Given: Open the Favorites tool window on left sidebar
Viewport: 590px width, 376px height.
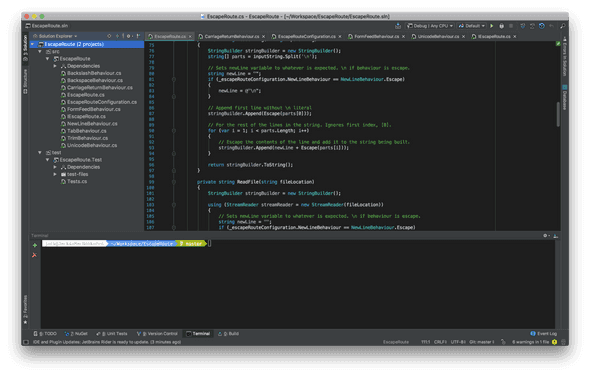Looking at the screenshot, I should [x=25, y=309].
